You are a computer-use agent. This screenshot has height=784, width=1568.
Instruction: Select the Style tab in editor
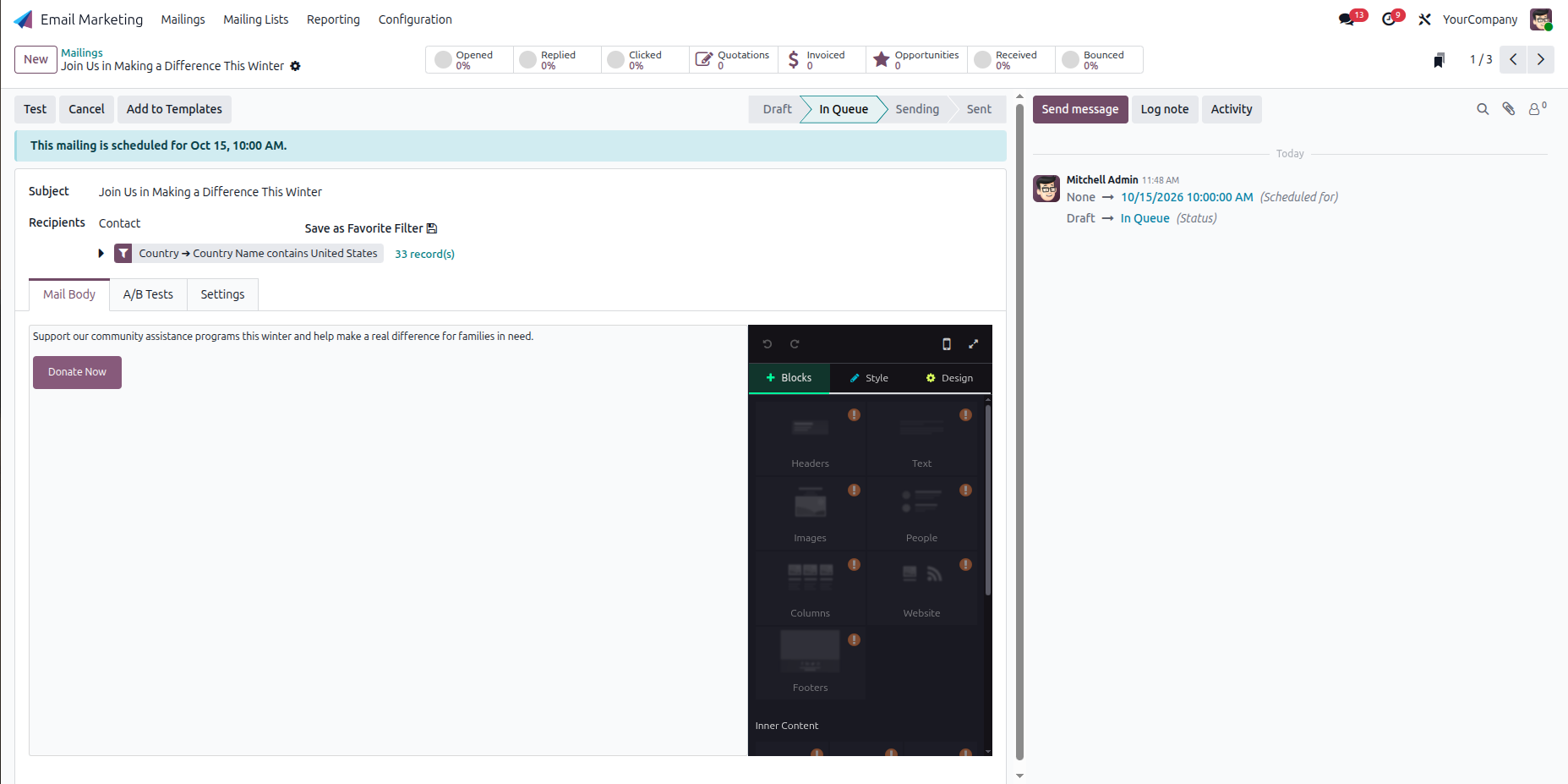coord(869,378)
